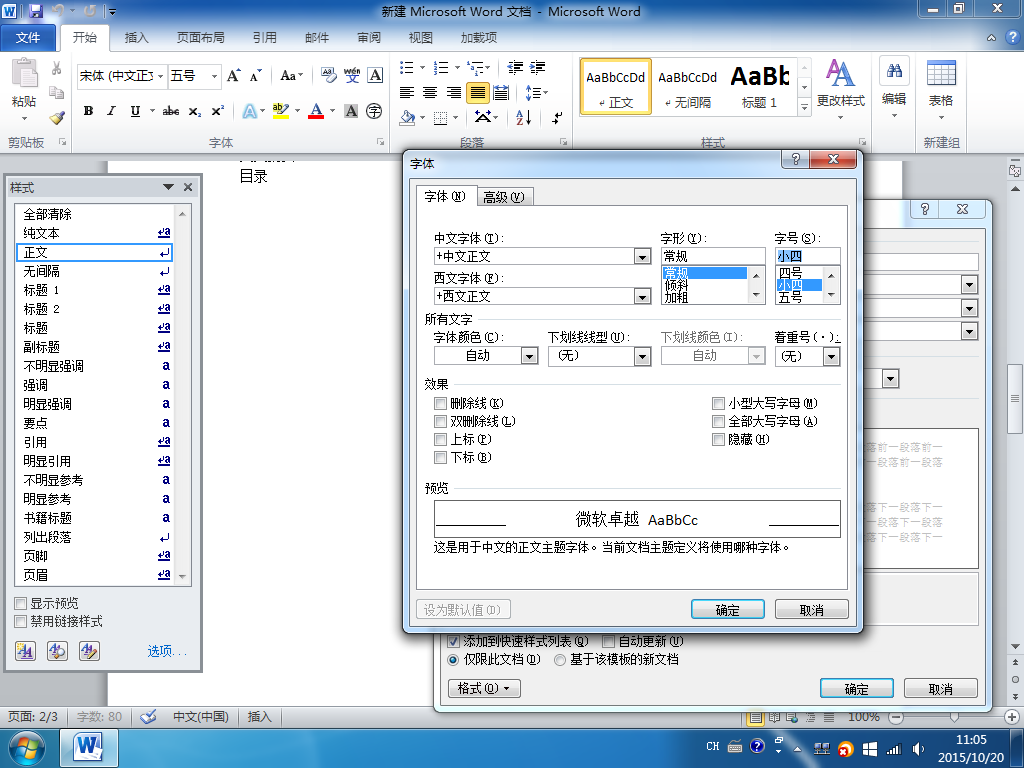Shrink font size button
The image size is (1024, 768).
pos(255,76)
